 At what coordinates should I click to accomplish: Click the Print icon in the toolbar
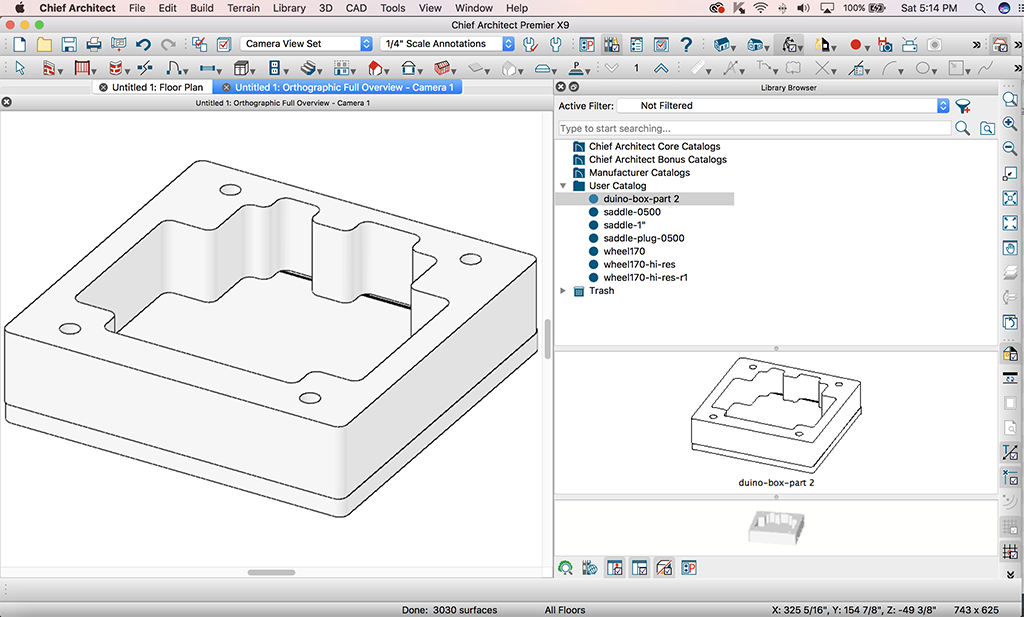pyautogui.click(x=94, y=45)
